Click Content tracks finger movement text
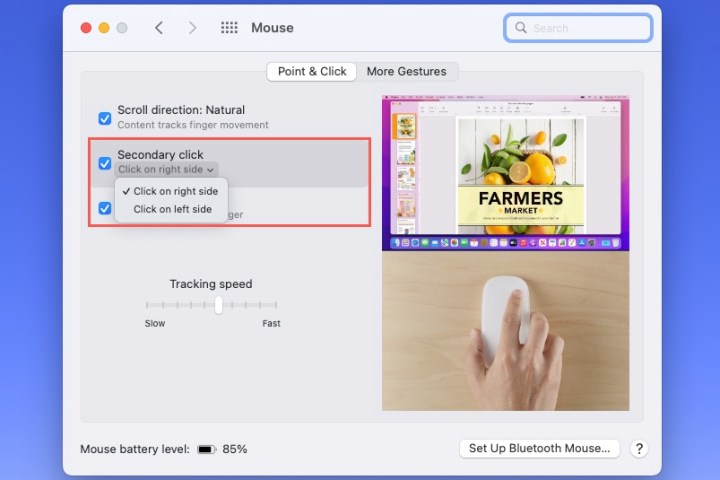 [193, 125]
